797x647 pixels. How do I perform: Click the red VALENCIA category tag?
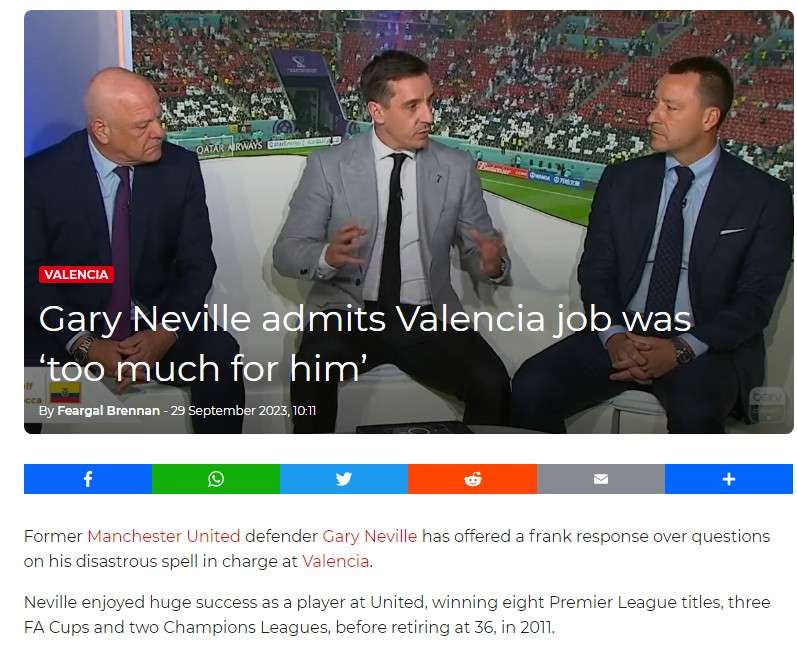pos(76,274)
